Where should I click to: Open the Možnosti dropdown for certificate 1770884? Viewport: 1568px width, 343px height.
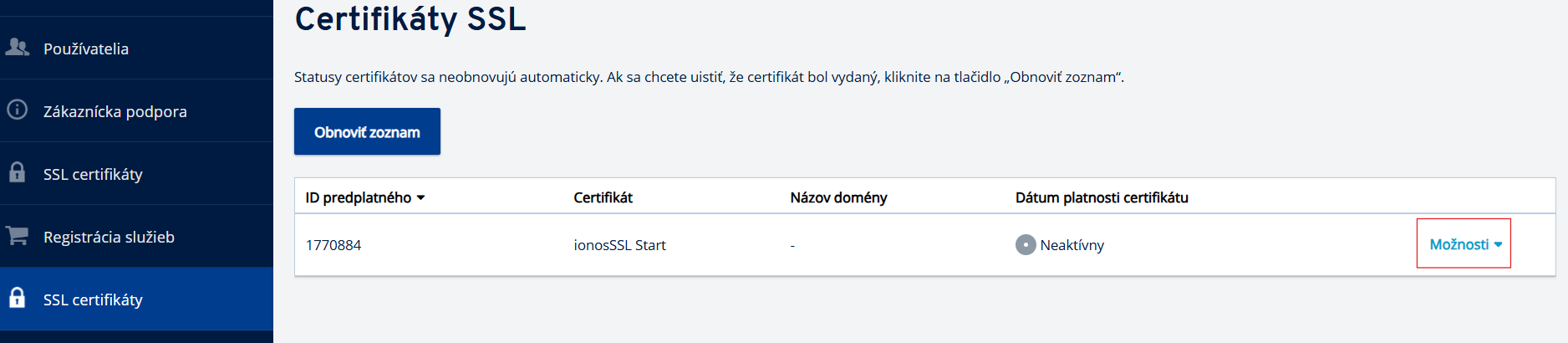click(1459, 244)
